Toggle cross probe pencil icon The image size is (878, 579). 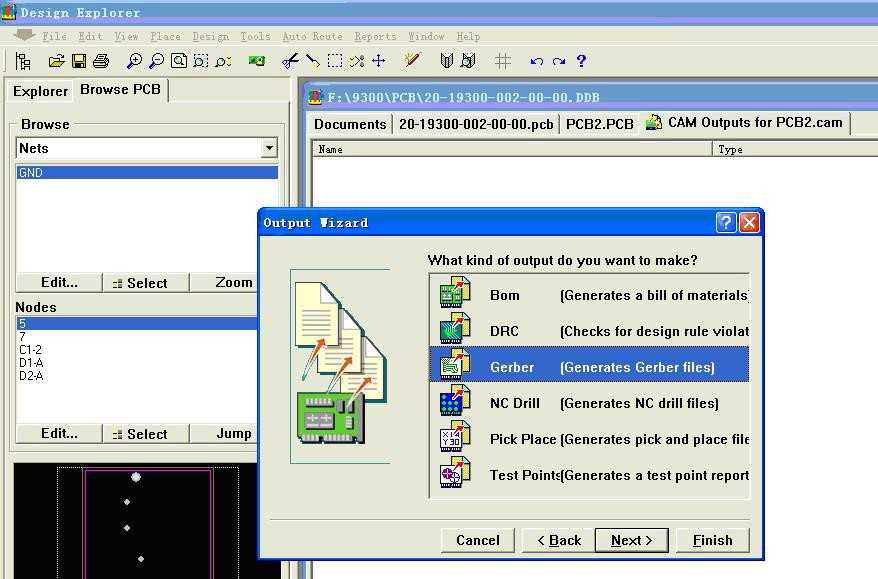412,60
